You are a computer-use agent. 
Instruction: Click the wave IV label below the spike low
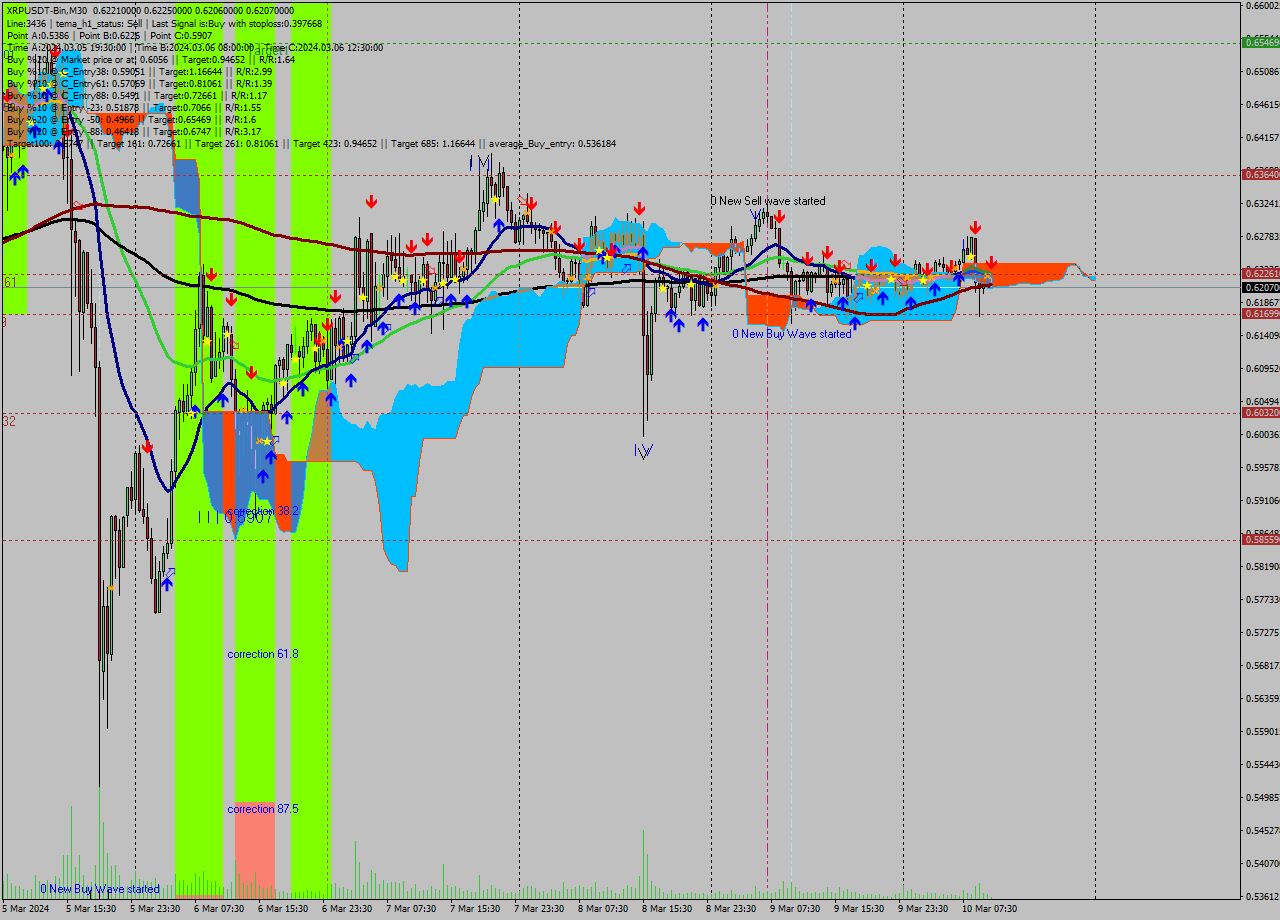643,451
